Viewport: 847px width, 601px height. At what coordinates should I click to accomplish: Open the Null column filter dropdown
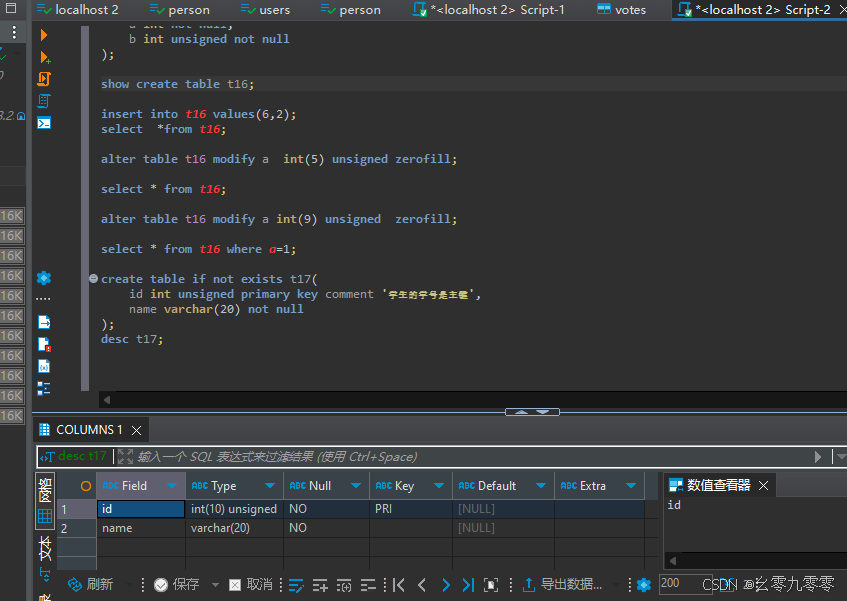click(355, 485)
